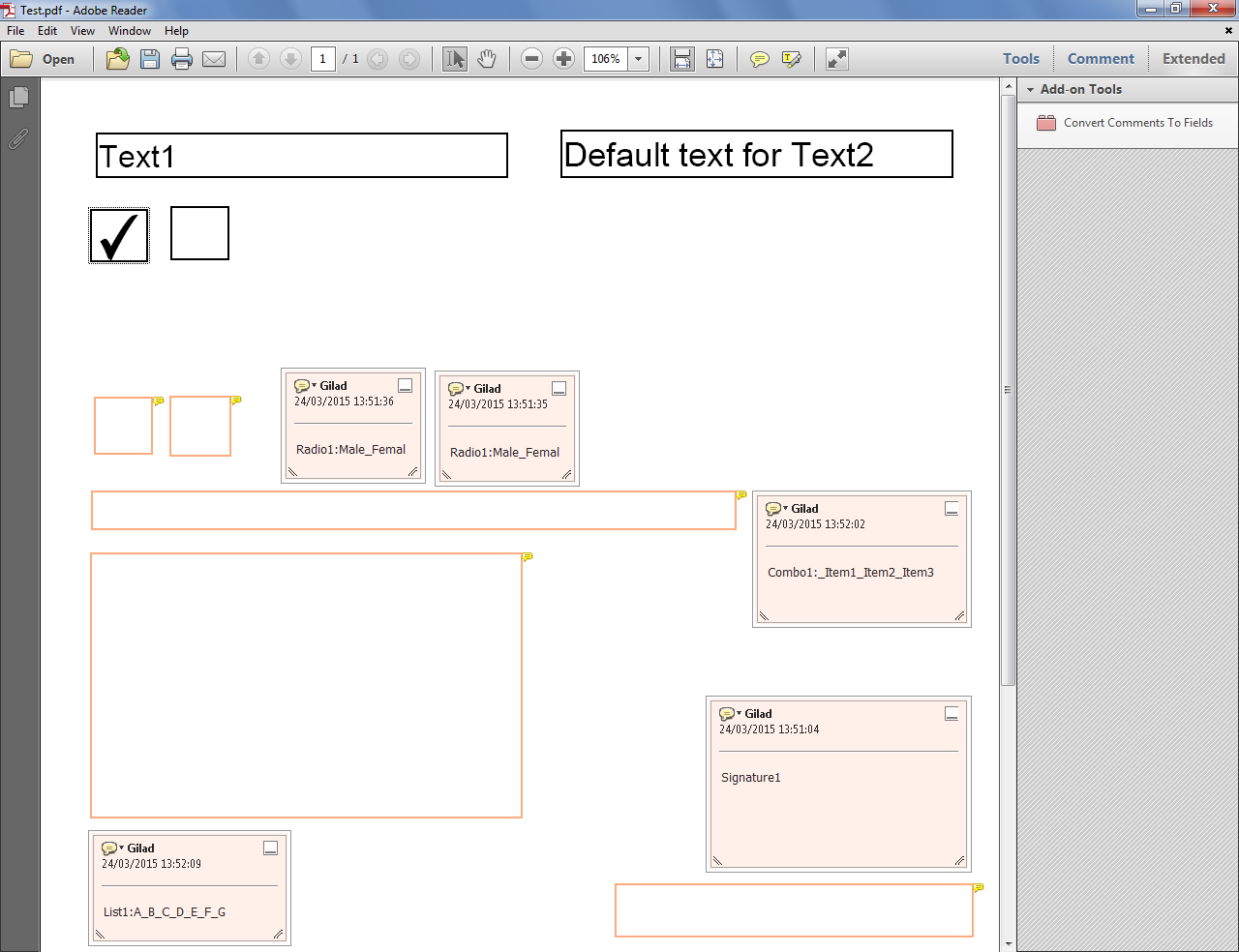This screenshot has height=952, width=1239.
Task: Minimize the Signature1 comment popup
Action: tap(952, 713)
